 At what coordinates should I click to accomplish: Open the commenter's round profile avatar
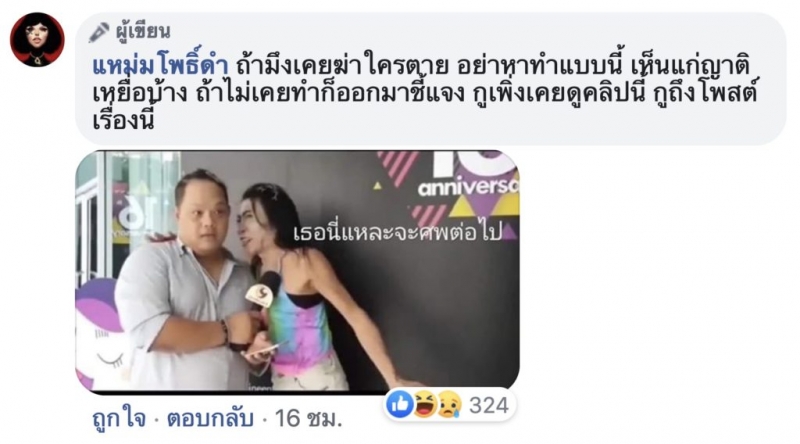pyautogui.click(x=37, y=40)
